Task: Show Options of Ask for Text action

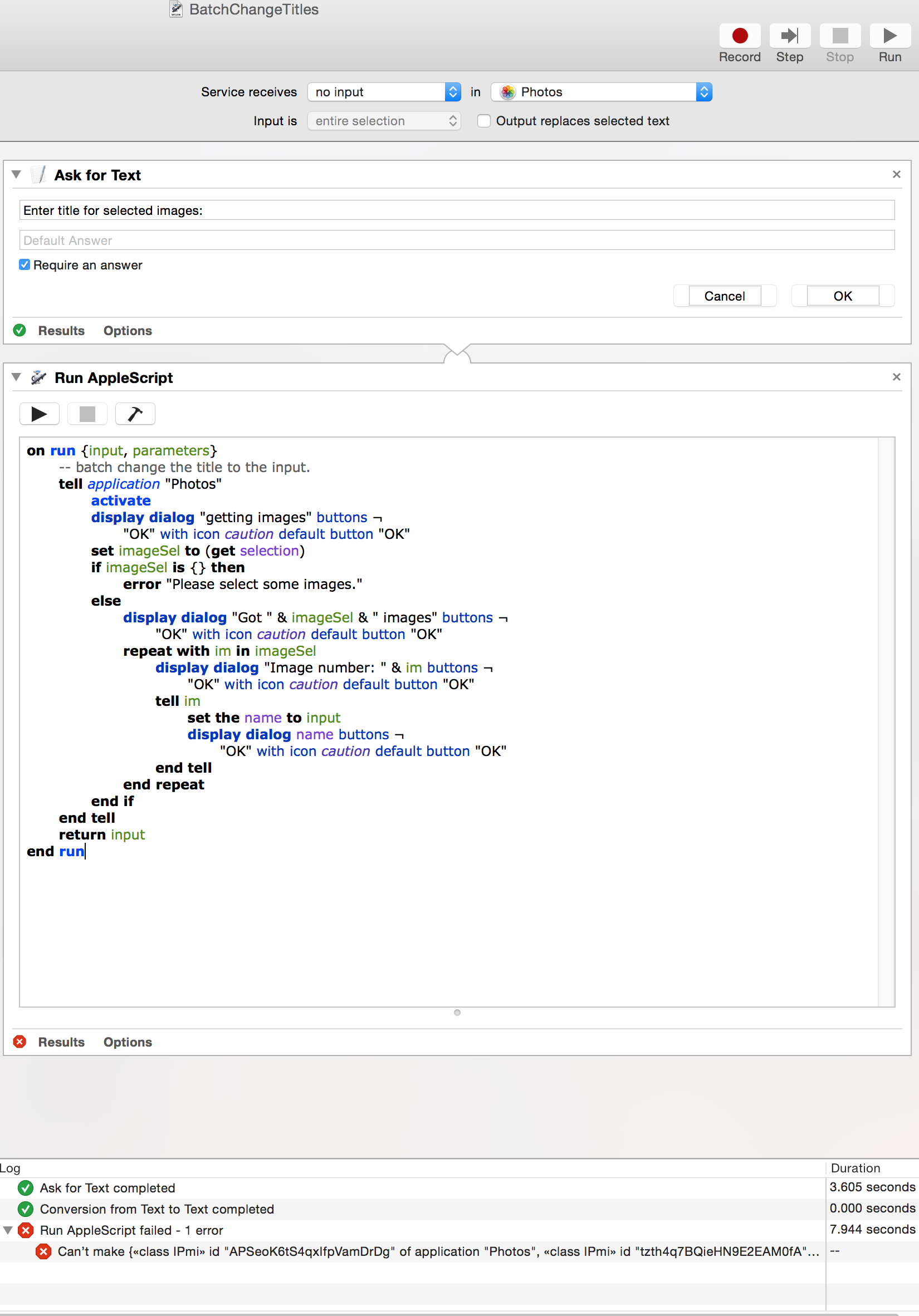Action: click(128, 331)
